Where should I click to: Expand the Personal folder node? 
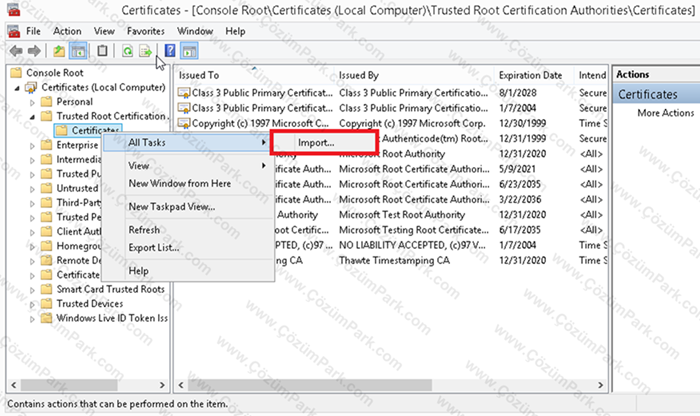click(x=32, y=102)
